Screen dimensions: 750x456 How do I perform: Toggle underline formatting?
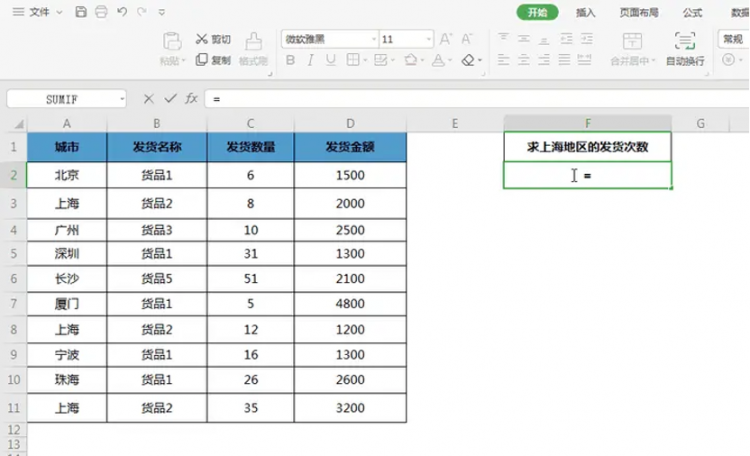click(x=331, y=60)
